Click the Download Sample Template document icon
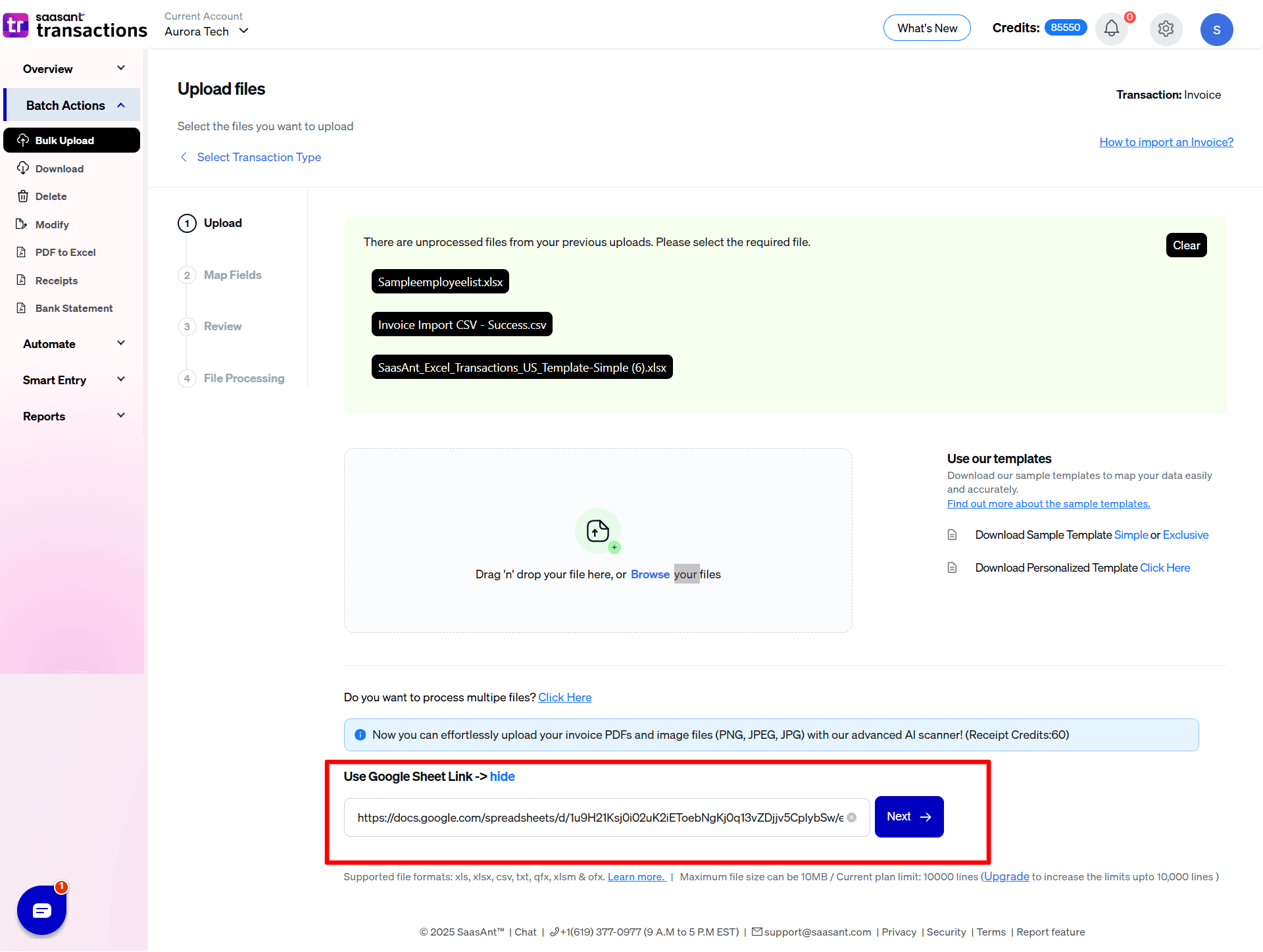1263x952 pixels. pos(952,535)
